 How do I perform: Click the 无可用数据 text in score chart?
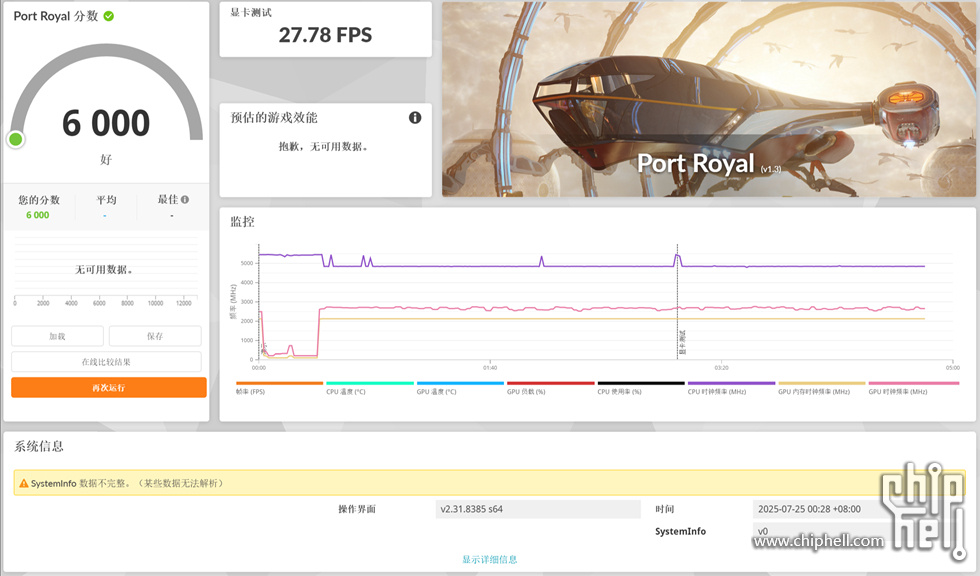(104, 269)
